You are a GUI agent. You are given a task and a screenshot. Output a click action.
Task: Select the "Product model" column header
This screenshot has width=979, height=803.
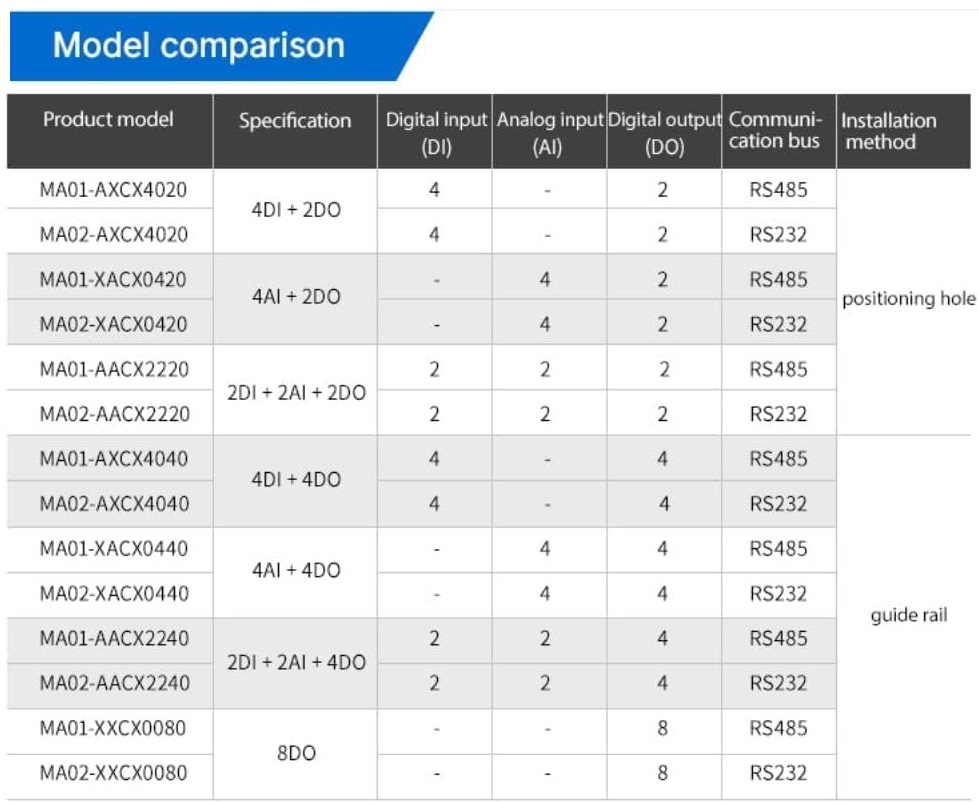108,120
